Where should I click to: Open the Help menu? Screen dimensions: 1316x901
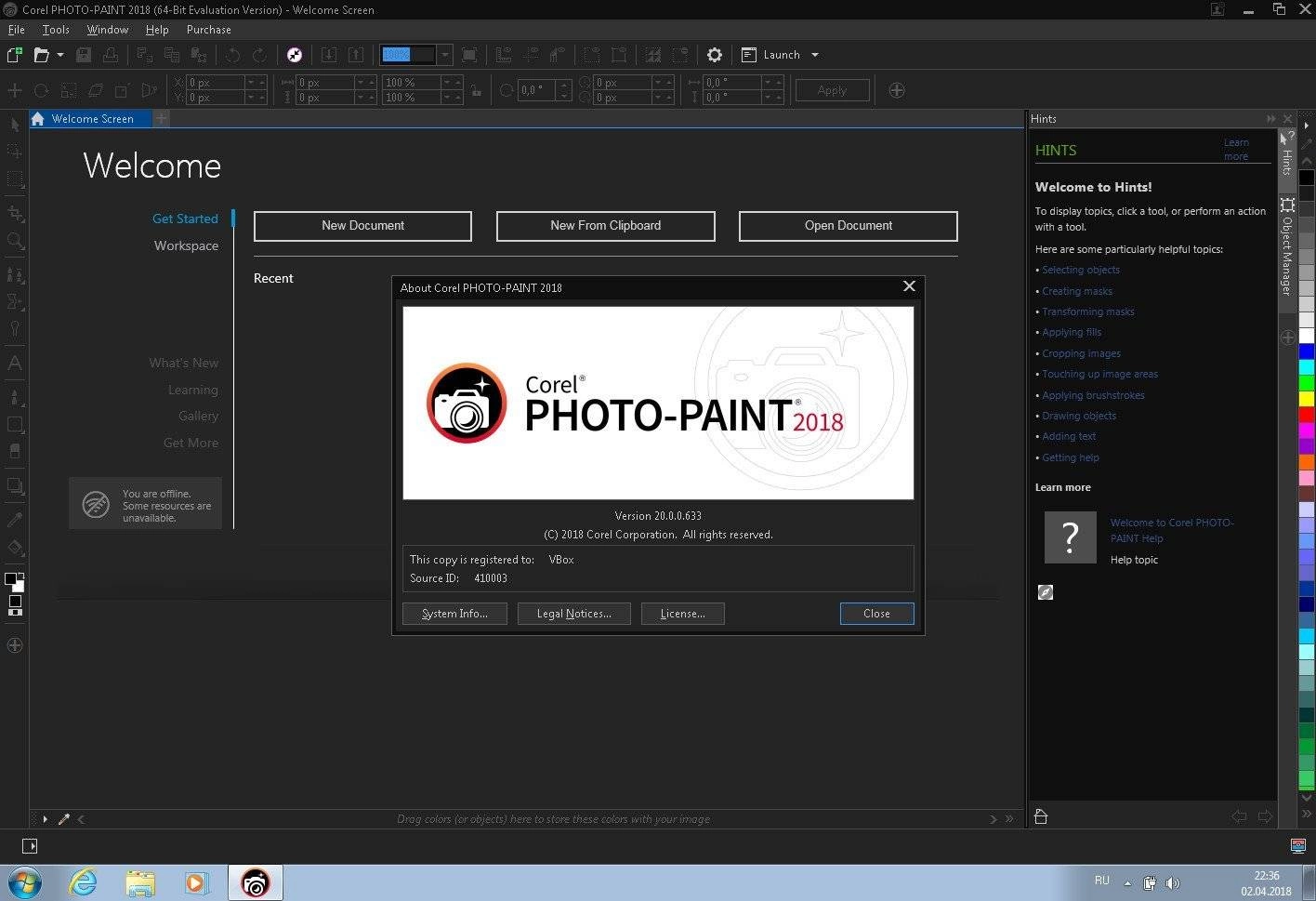157,30
